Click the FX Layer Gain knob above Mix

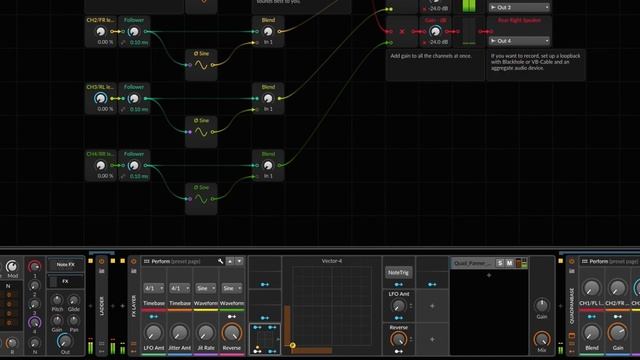(x=542, y=305)
